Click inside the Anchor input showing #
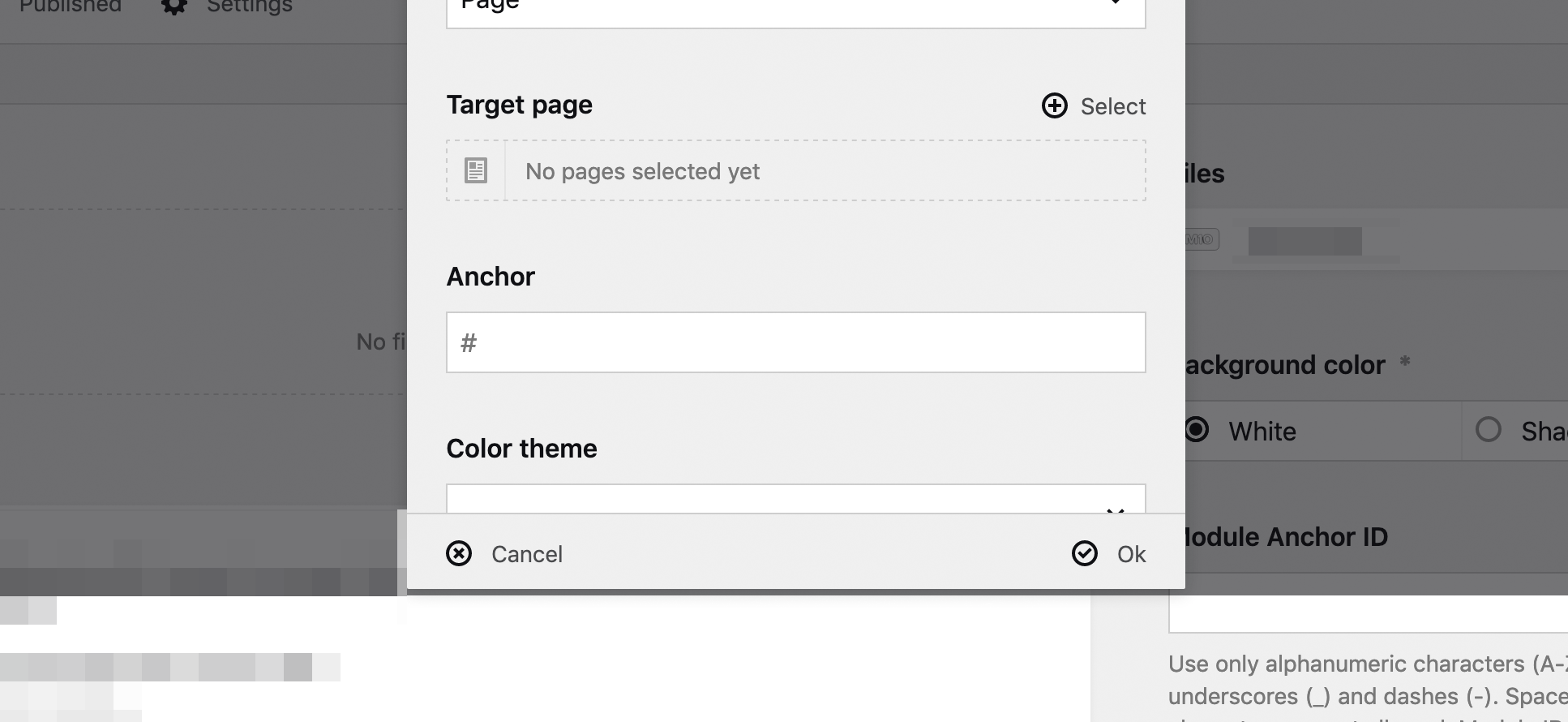 click(x=795, y=342)
